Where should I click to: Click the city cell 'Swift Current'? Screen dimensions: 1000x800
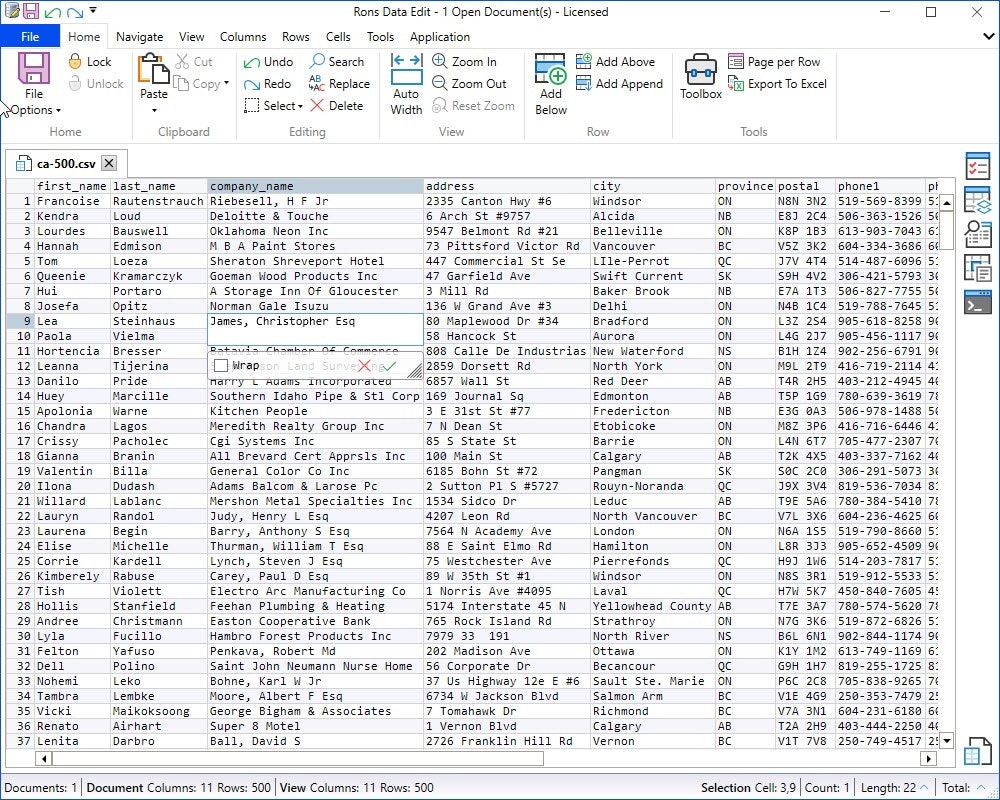click(652, 276)
